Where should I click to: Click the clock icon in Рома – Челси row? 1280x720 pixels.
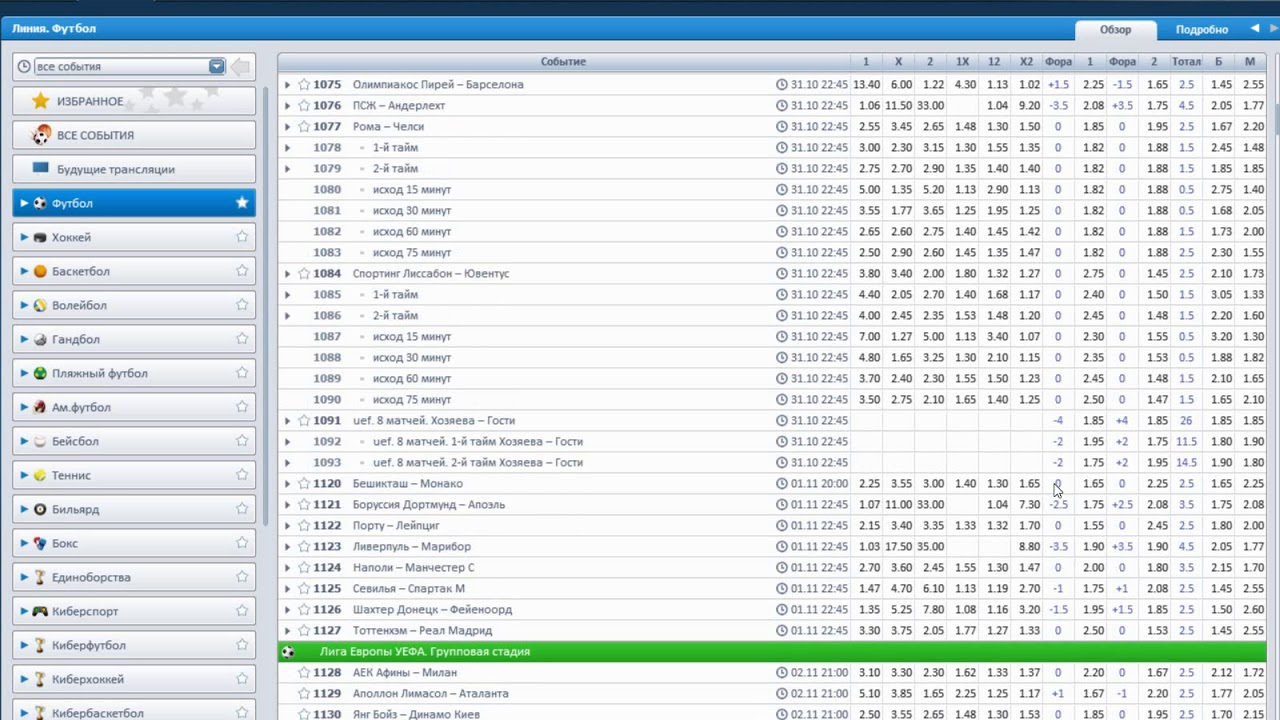(782, 126)
